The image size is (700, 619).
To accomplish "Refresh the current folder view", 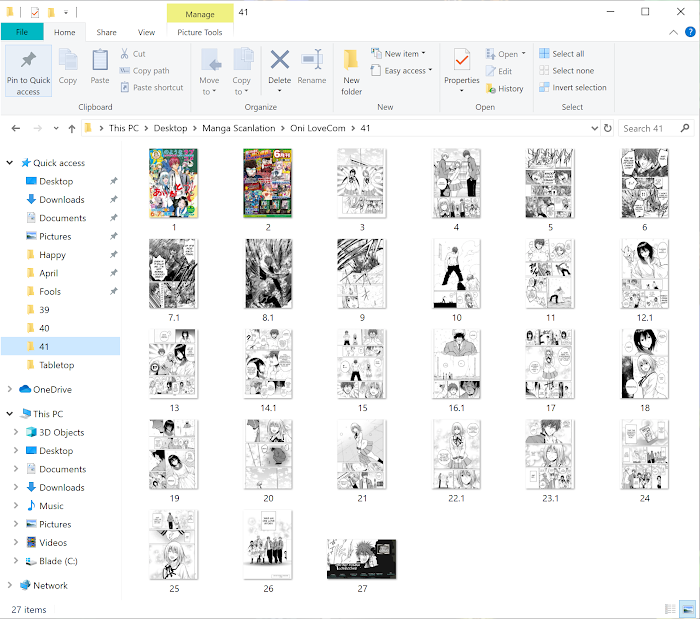I will [608, 128].
